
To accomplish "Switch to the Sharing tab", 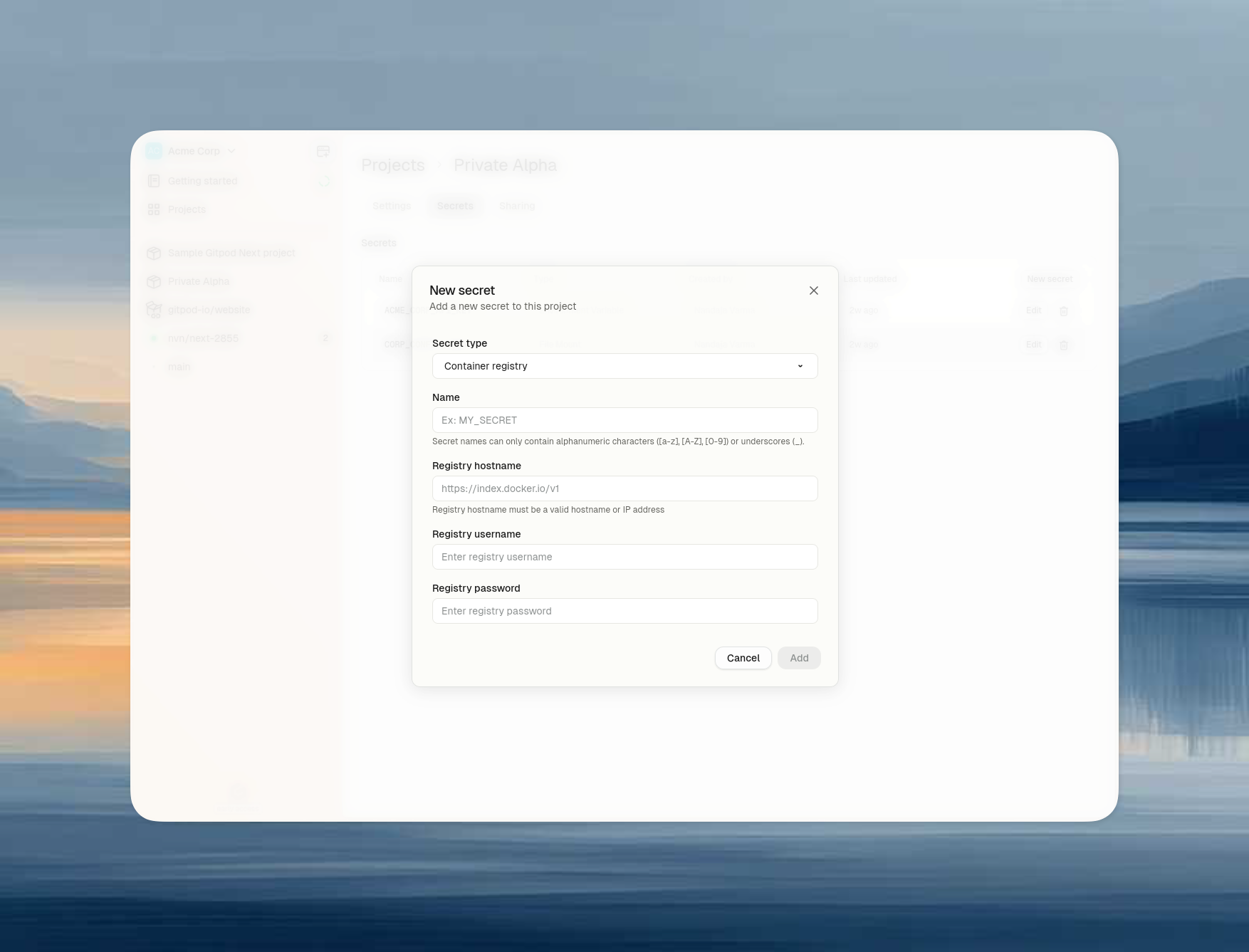I will [x=517, y=206].
